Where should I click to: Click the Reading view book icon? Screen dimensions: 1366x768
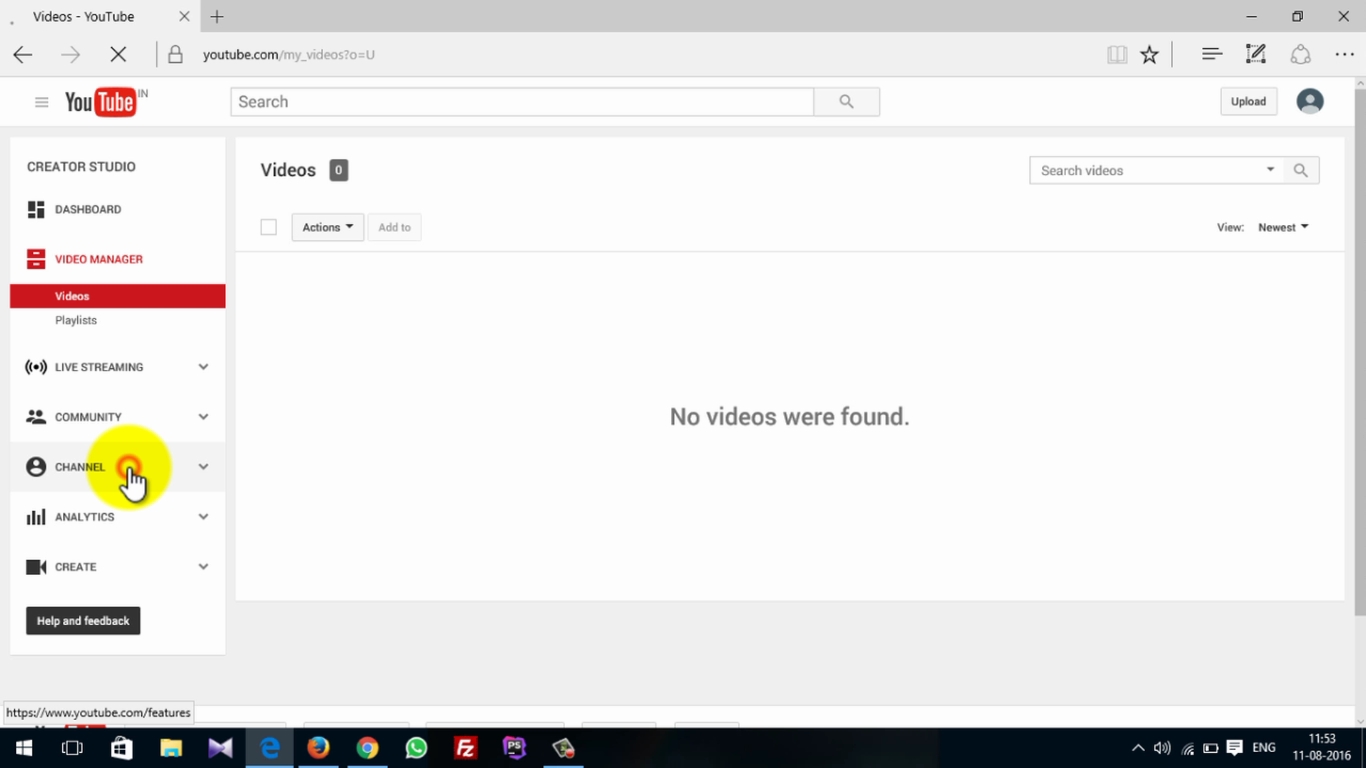click(x=1117, y=55)
